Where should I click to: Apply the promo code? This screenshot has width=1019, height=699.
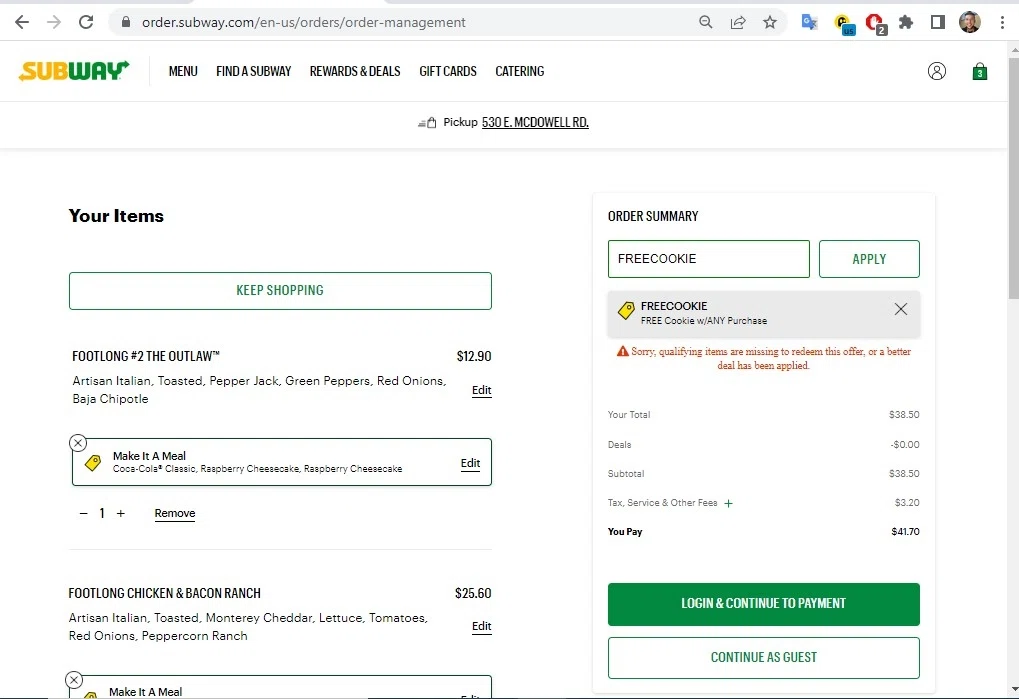(x=869, y=259)
